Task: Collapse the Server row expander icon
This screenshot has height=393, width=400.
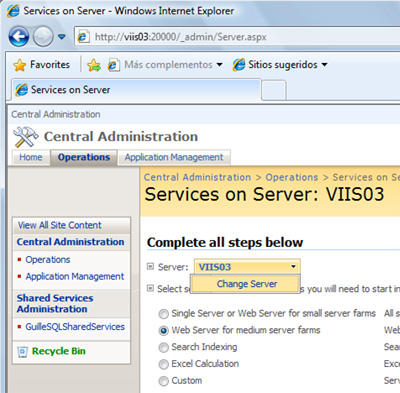Action: click(x=150, y=266)
